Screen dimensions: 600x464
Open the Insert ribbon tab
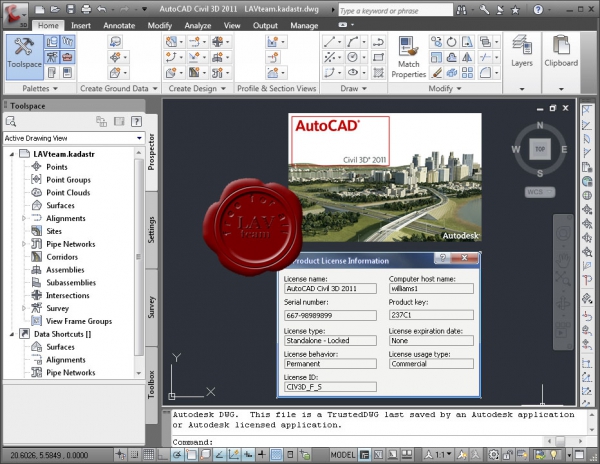click(x=81, y=26)
